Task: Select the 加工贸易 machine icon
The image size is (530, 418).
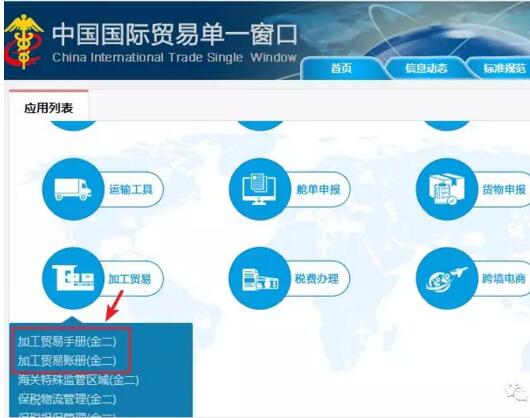Action: coord(73,278)
